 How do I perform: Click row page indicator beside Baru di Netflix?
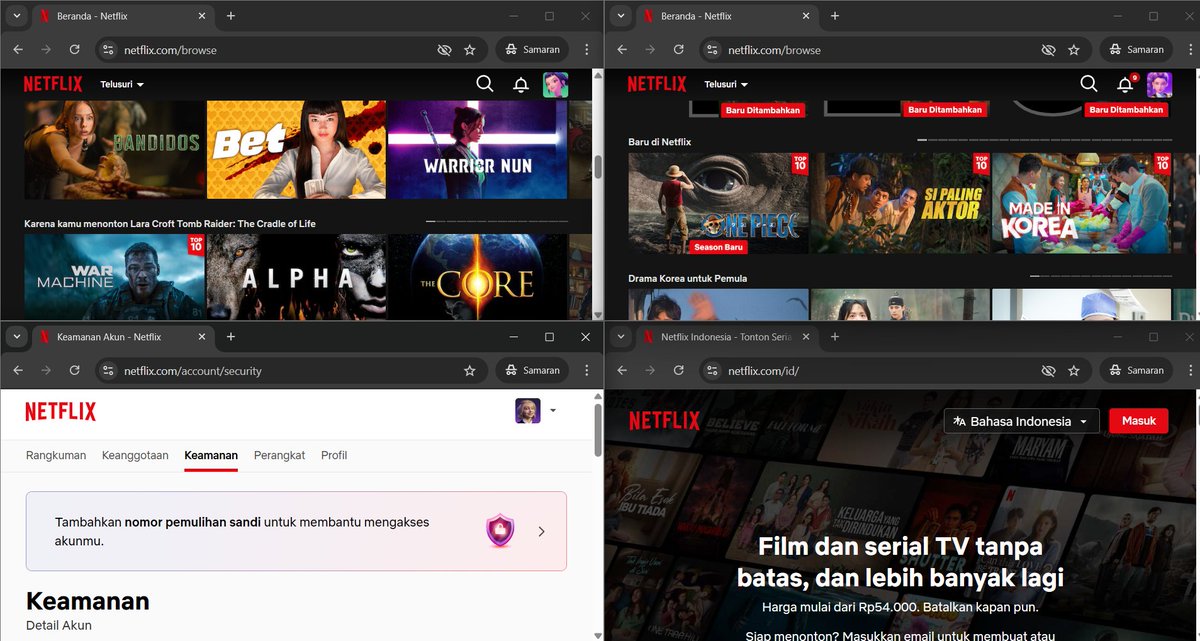(x=1044, y=140)
